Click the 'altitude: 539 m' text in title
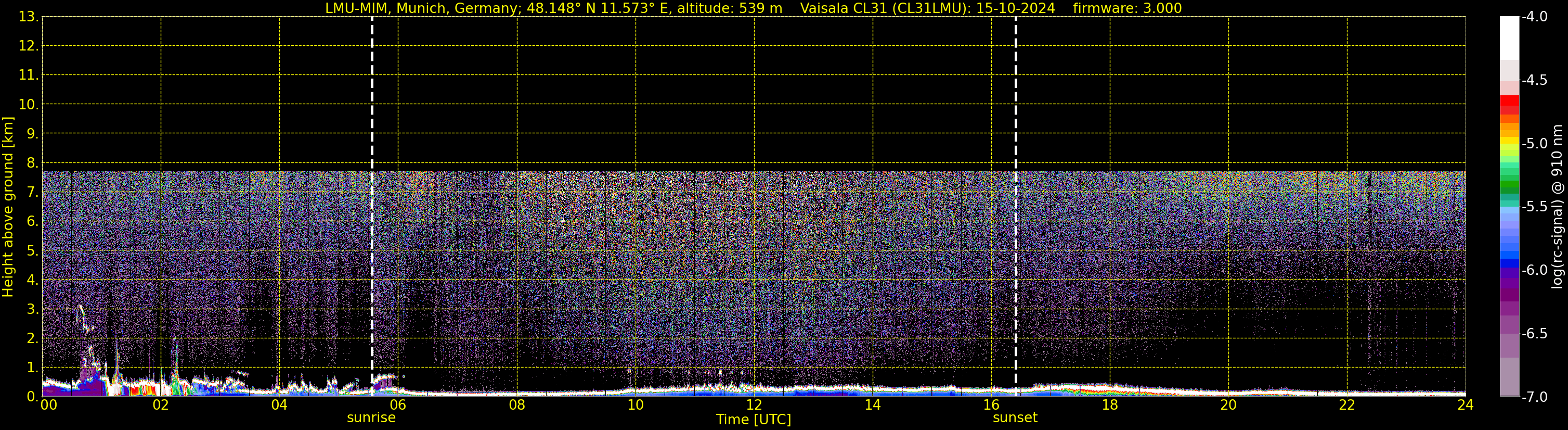1568x430 pixels. (x=730, y=8)
